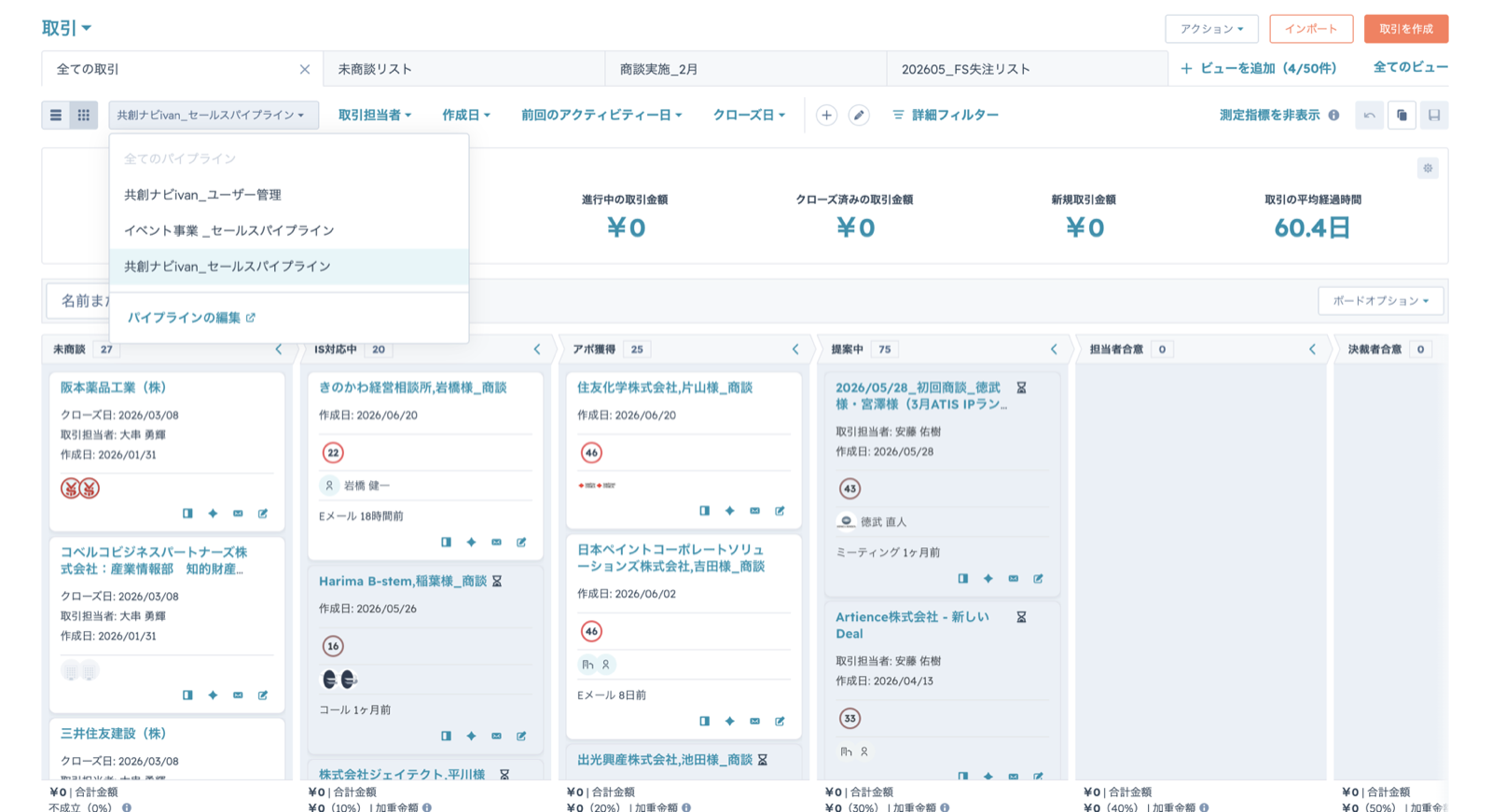Collapse the 提案中 column
Image resolution: width=1492 pixels, height=812 pixels.
click(1054, 350)
